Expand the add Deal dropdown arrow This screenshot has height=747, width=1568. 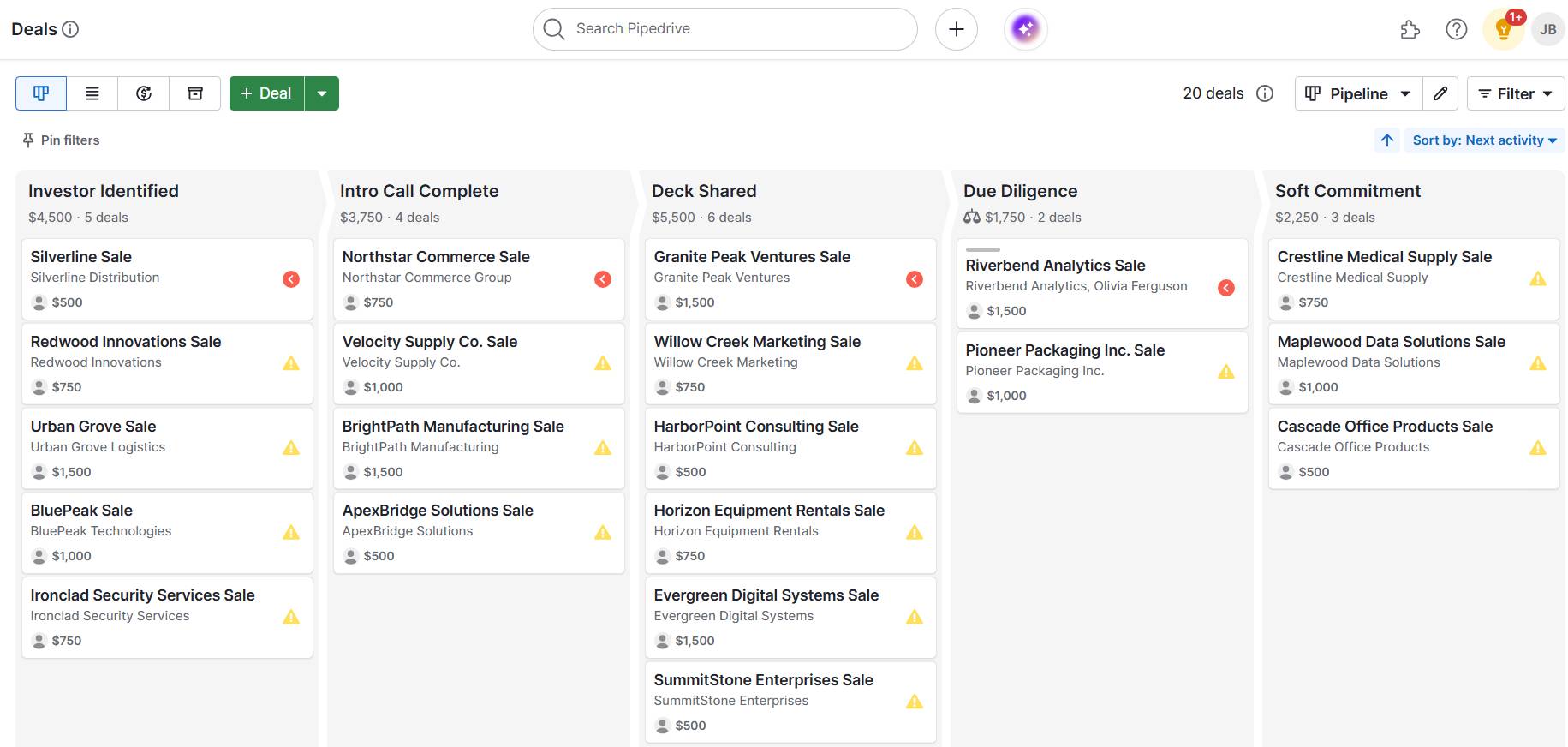click(322, 93)
